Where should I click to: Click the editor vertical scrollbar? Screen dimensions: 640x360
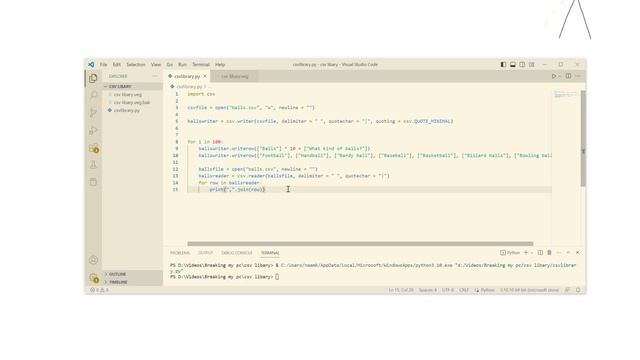pos(583,139)
